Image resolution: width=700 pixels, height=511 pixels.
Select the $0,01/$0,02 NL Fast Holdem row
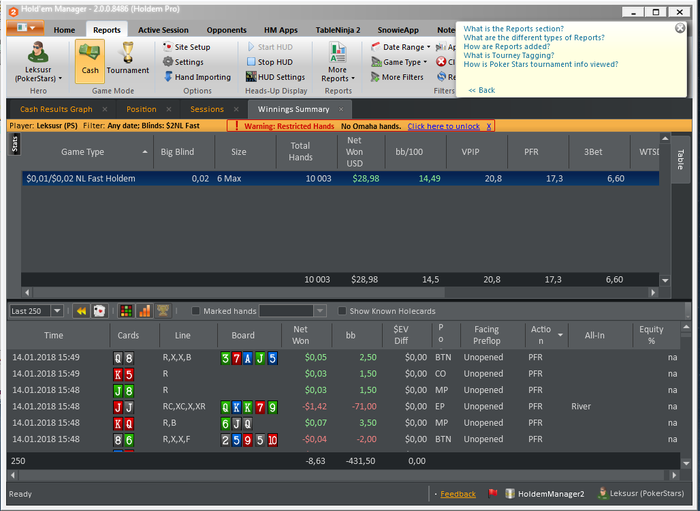click(341, 179)
